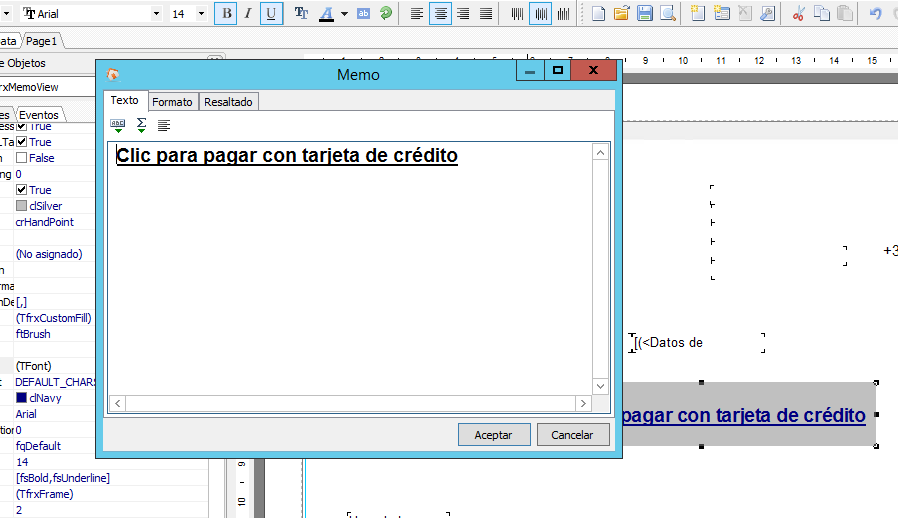Toggle Underline formatting in the toolbar
898x518 pixels.
point(271,13)
